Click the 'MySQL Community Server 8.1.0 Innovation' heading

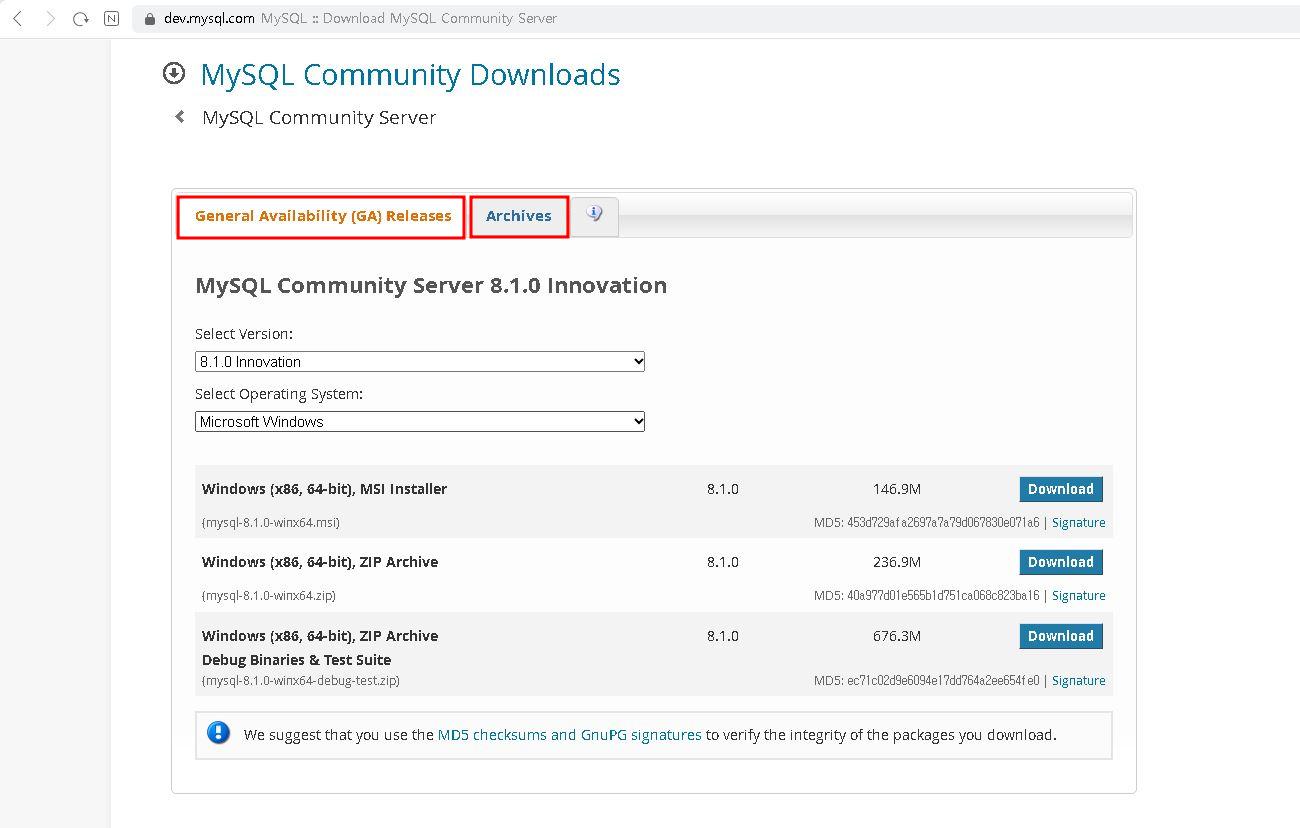(x=431, y=285)
